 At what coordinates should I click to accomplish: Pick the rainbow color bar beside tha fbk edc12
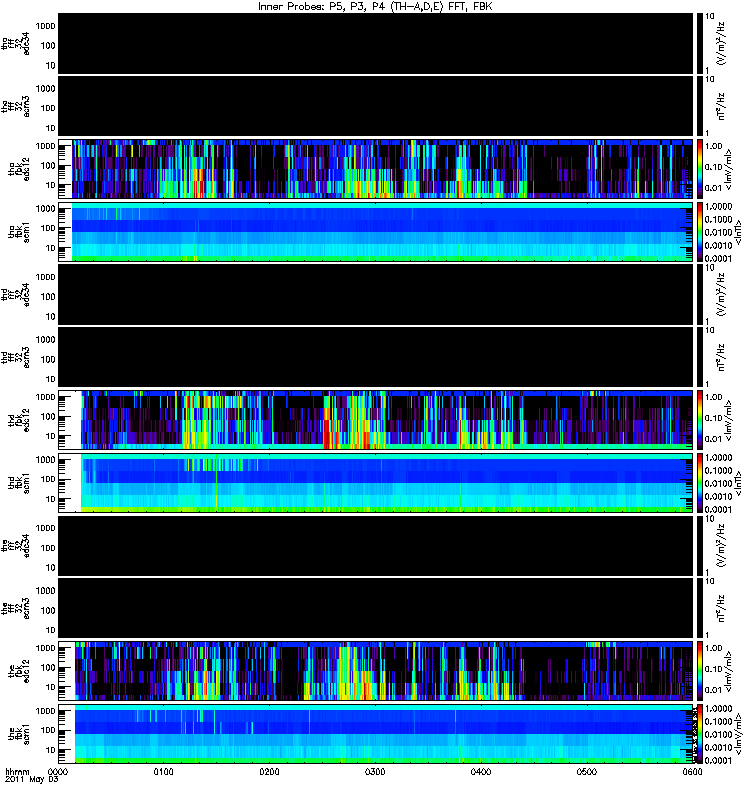click(x=700, y=169)
